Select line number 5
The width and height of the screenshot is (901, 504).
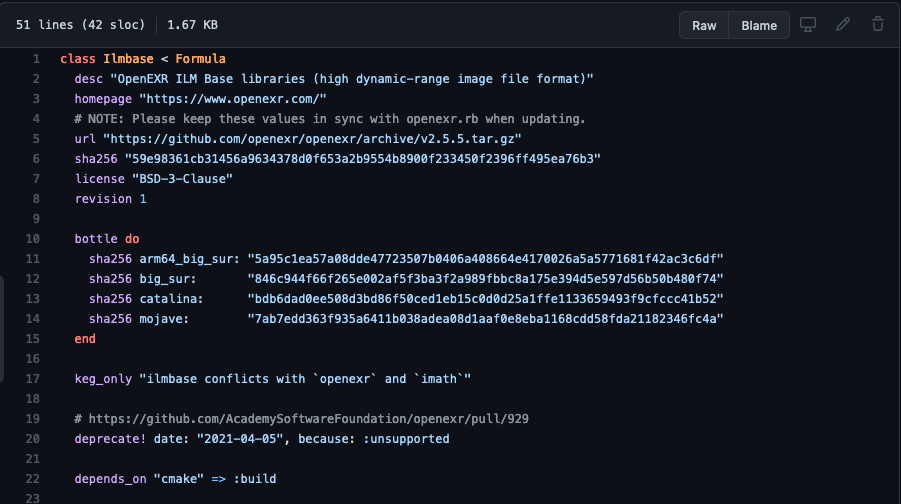36,138
